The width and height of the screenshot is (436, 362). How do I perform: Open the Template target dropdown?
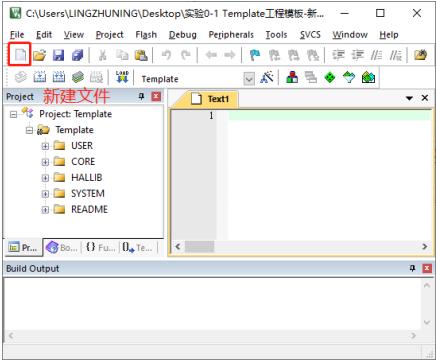coord(249,79)
